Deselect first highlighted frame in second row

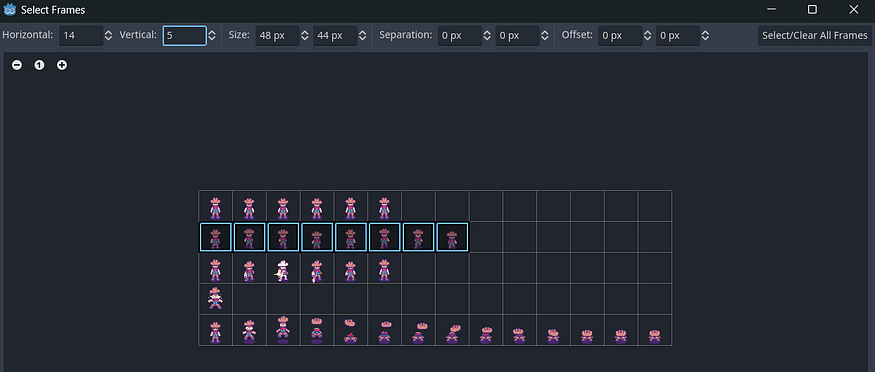coord(215,237)
